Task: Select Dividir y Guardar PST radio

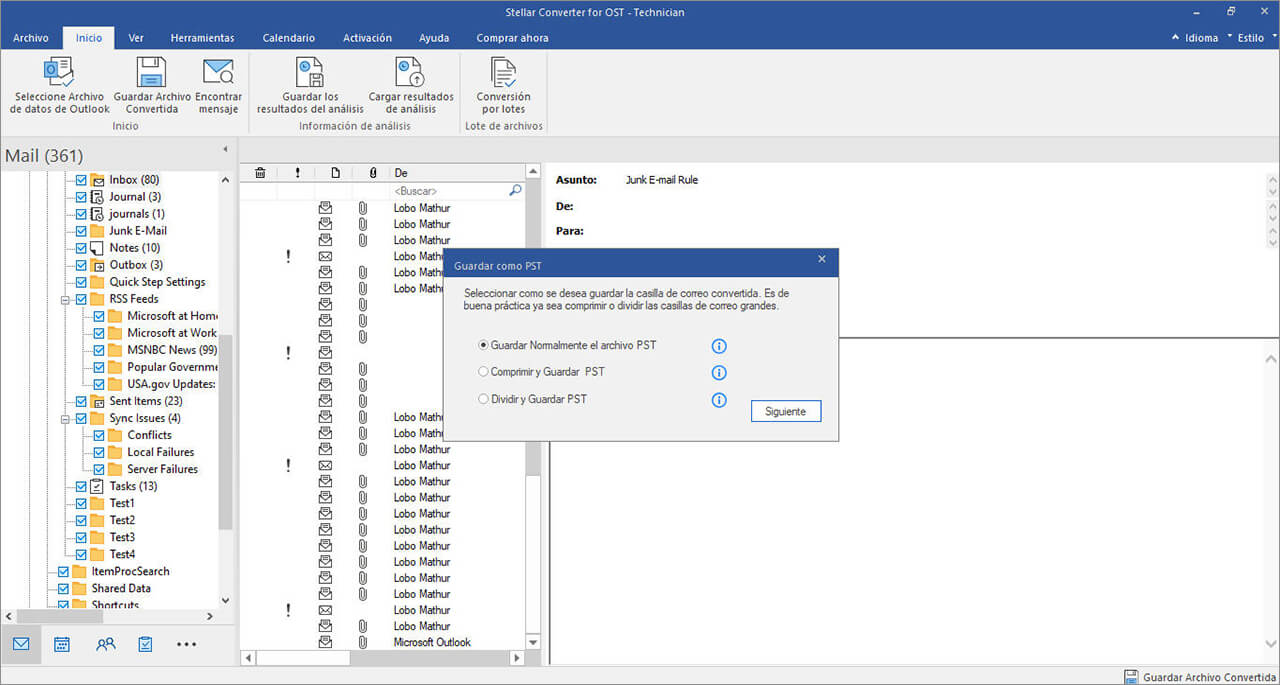Action: [x=484, y=399]
